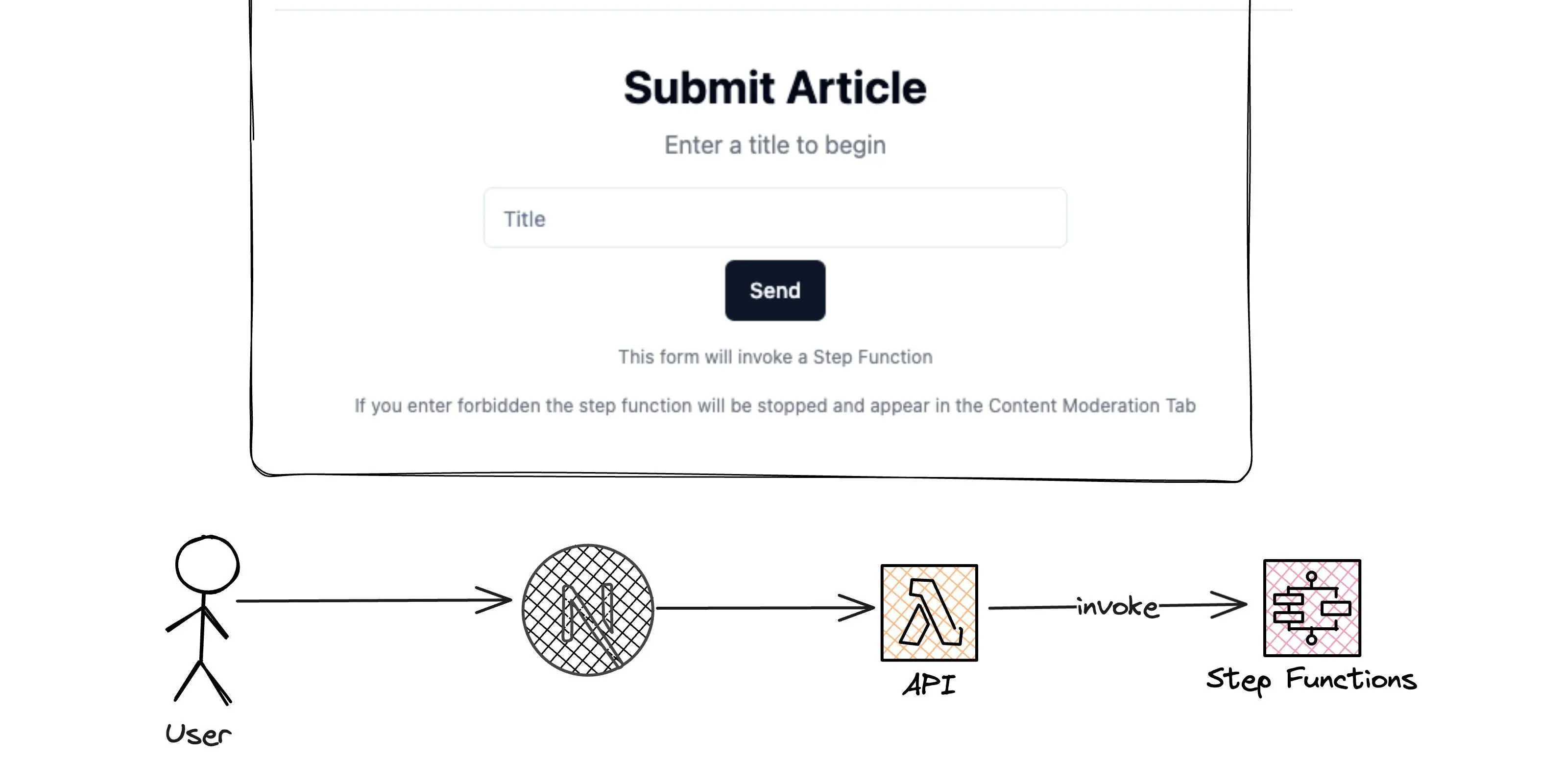Click inside the Title input field
Viewport: 1565px width, 784px height.
[774, 218]
